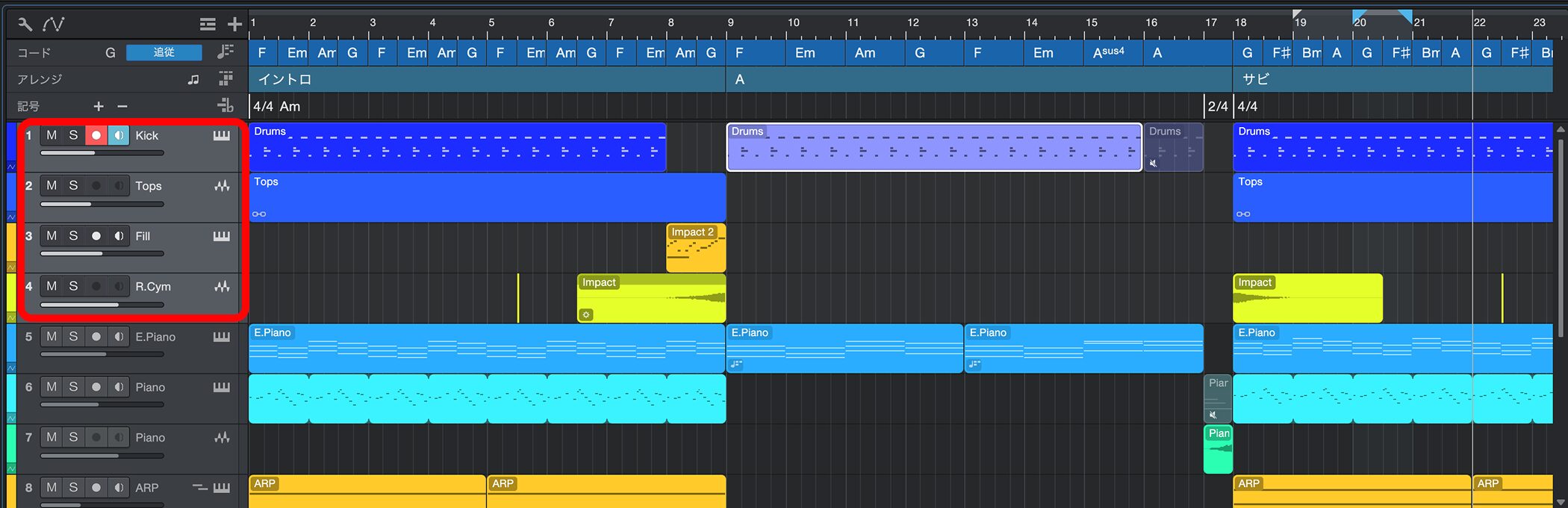
Task: Click keyboard instrument icon on Kick track
Action: pyautogui.click(x=222, y=135)
